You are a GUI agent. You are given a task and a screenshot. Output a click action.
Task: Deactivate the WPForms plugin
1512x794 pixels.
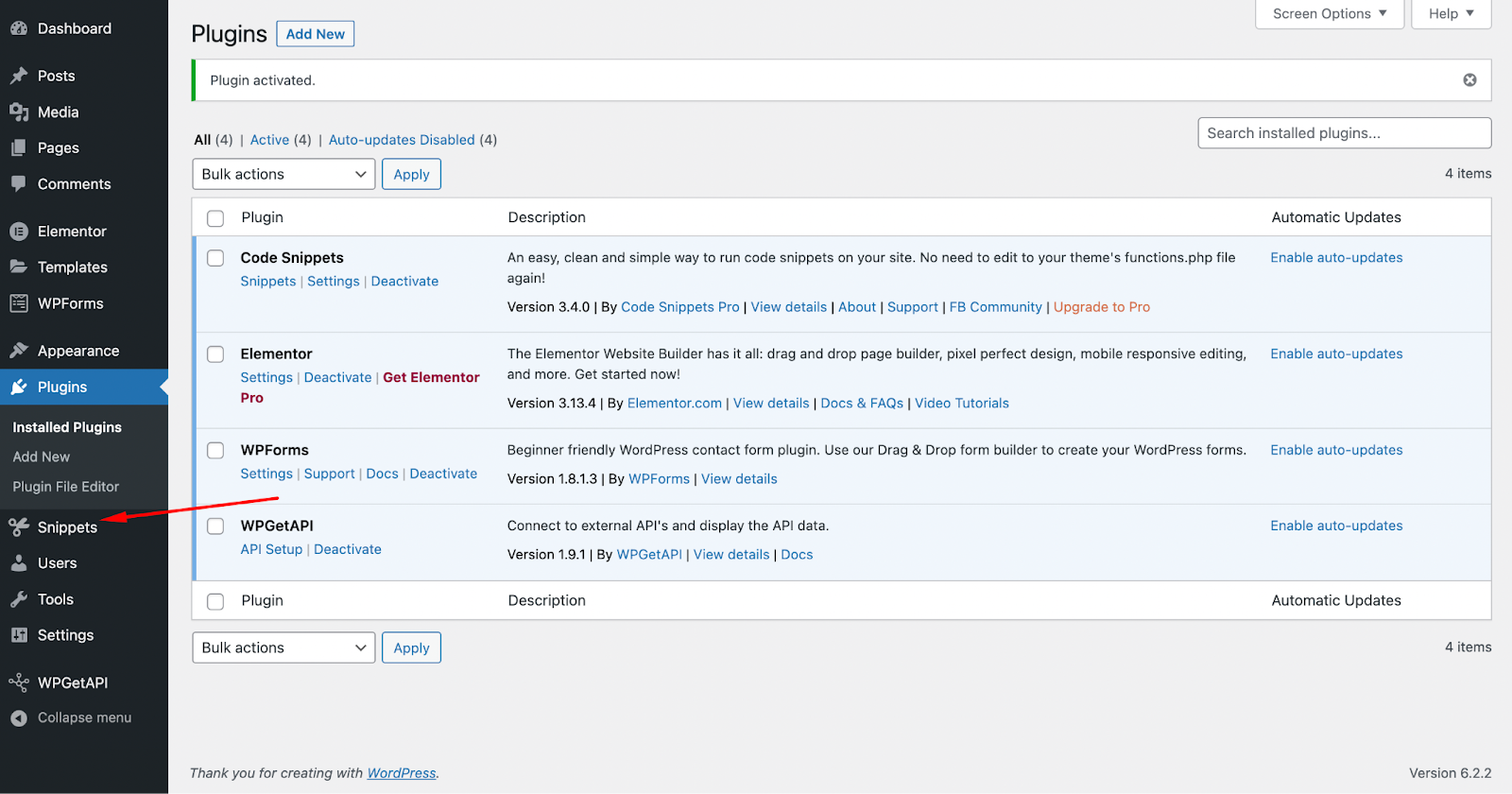[x=443, y=474]
